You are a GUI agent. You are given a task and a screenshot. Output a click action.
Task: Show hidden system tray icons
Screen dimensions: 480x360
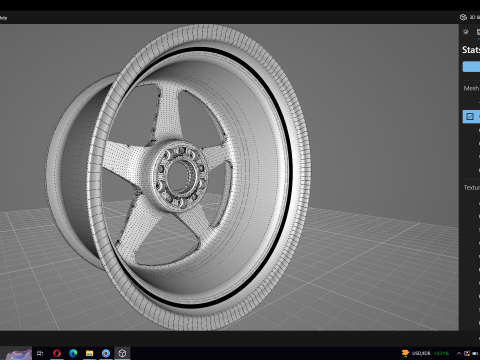tap(459, 353)
